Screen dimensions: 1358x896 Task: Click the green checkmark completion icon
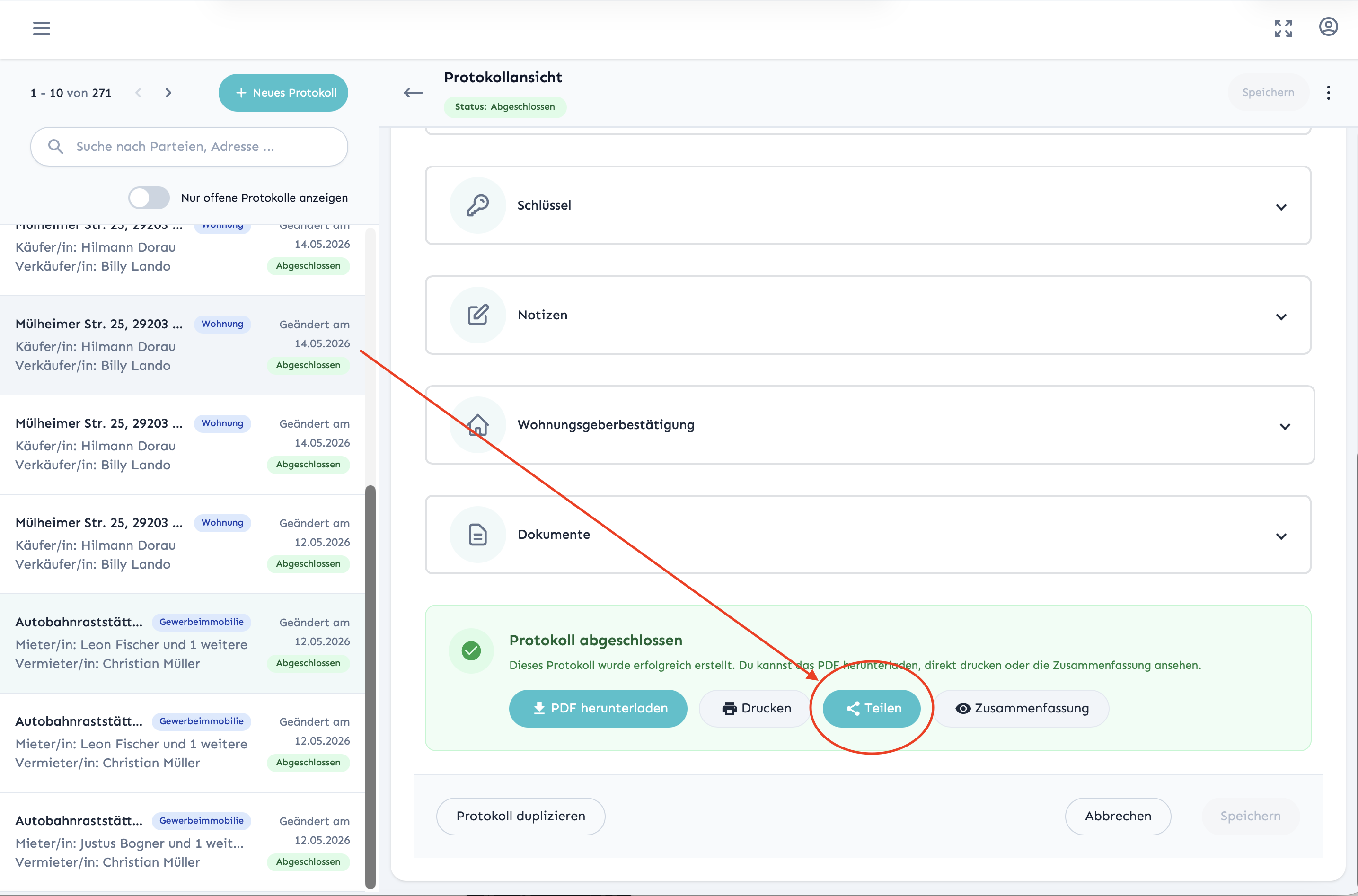[471, 650]
